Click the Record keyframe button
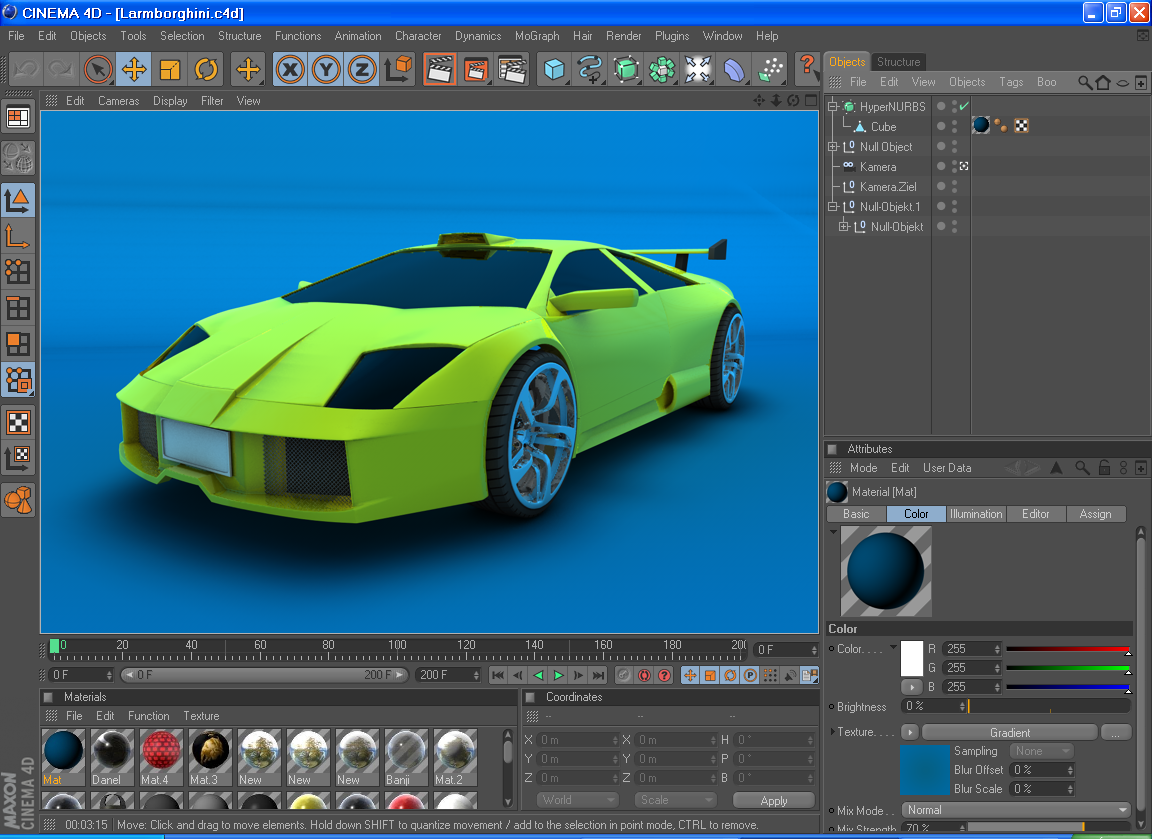 pos(624,675)
